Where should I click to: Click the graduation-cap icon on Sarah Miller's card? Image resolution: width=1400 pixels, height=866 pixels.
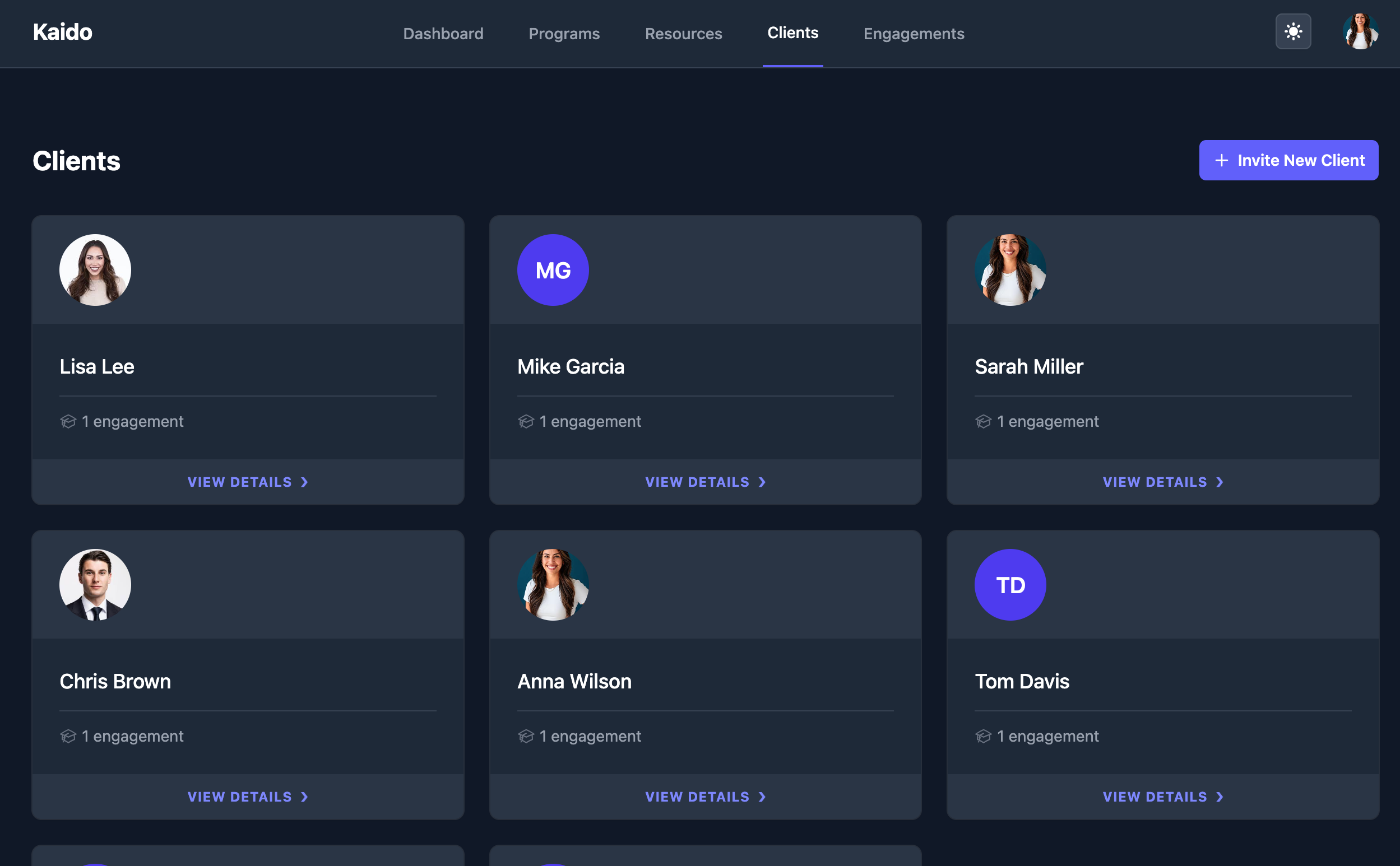984,421
